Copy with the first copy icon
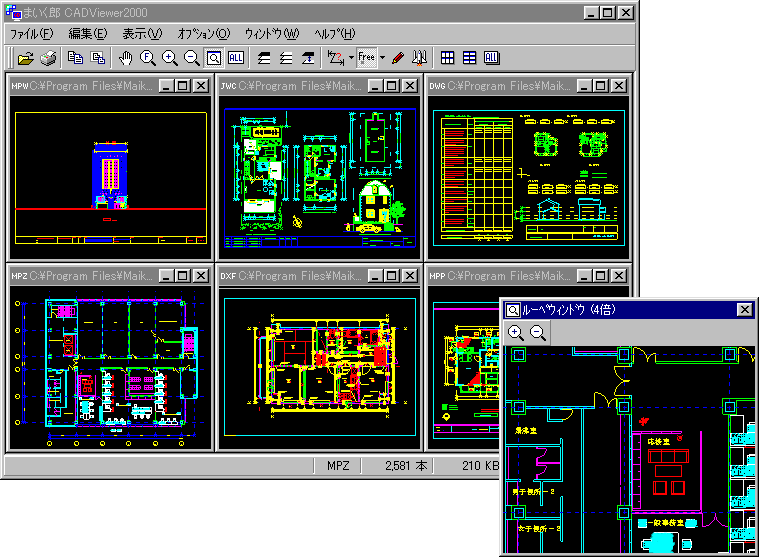 point(75,58)
